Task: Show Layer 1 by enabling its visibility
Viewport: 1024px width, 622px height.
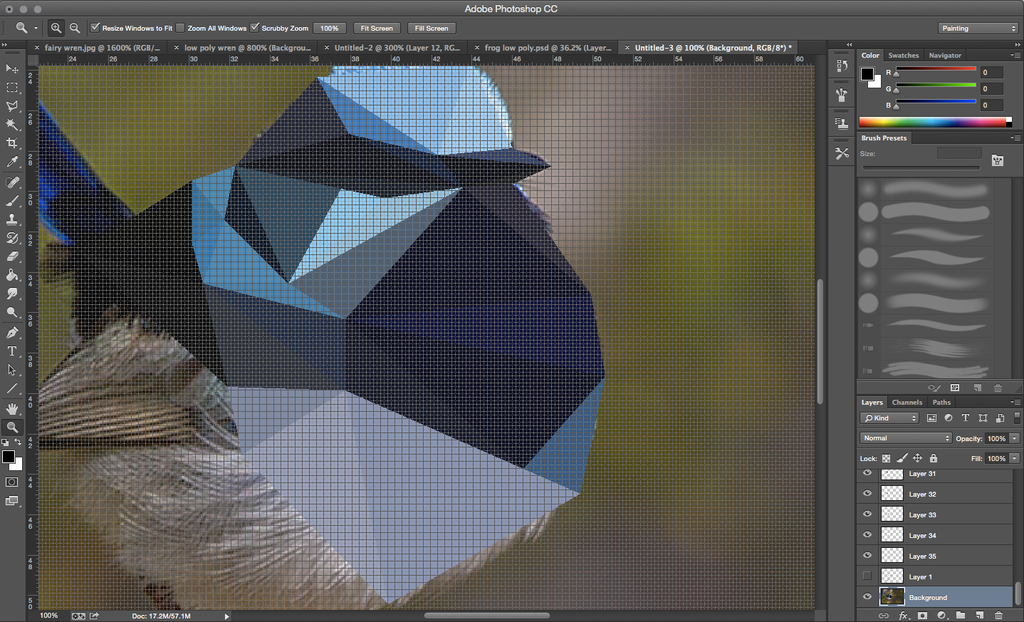Action: click(867, 575)
